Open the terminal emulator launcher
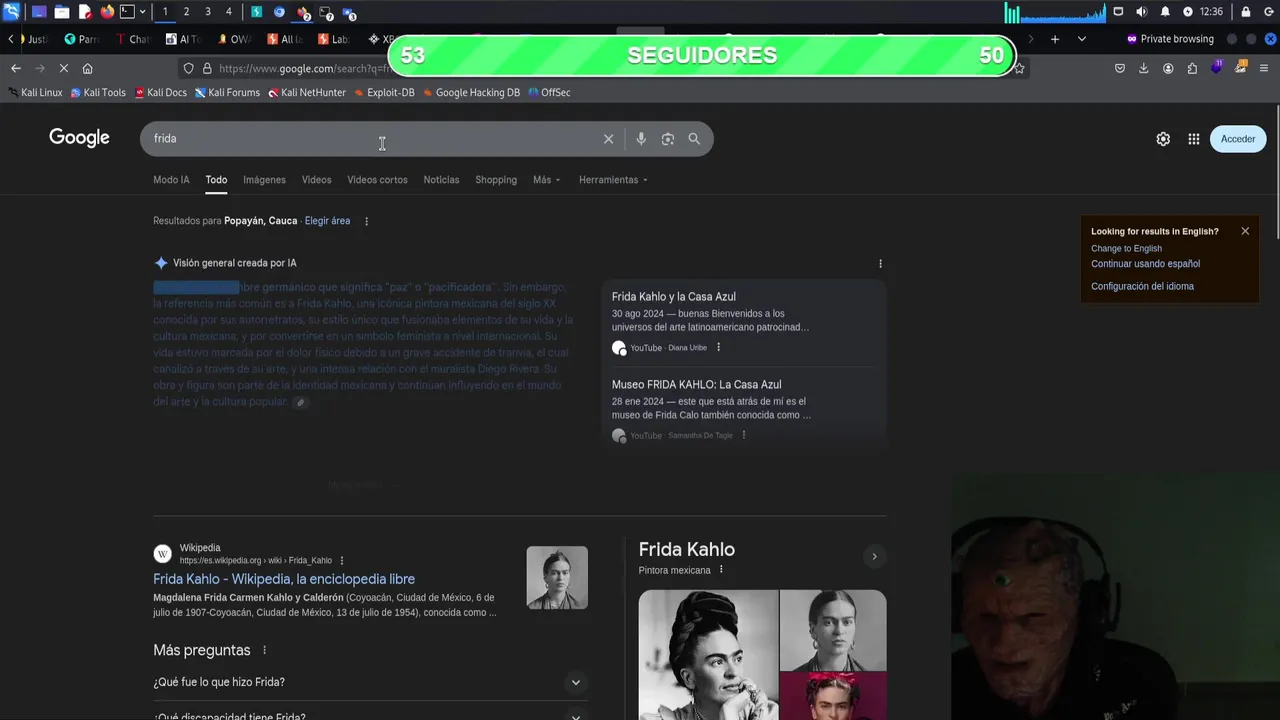The height and width of the screenshot is (720, 1280). pos(128,12)
